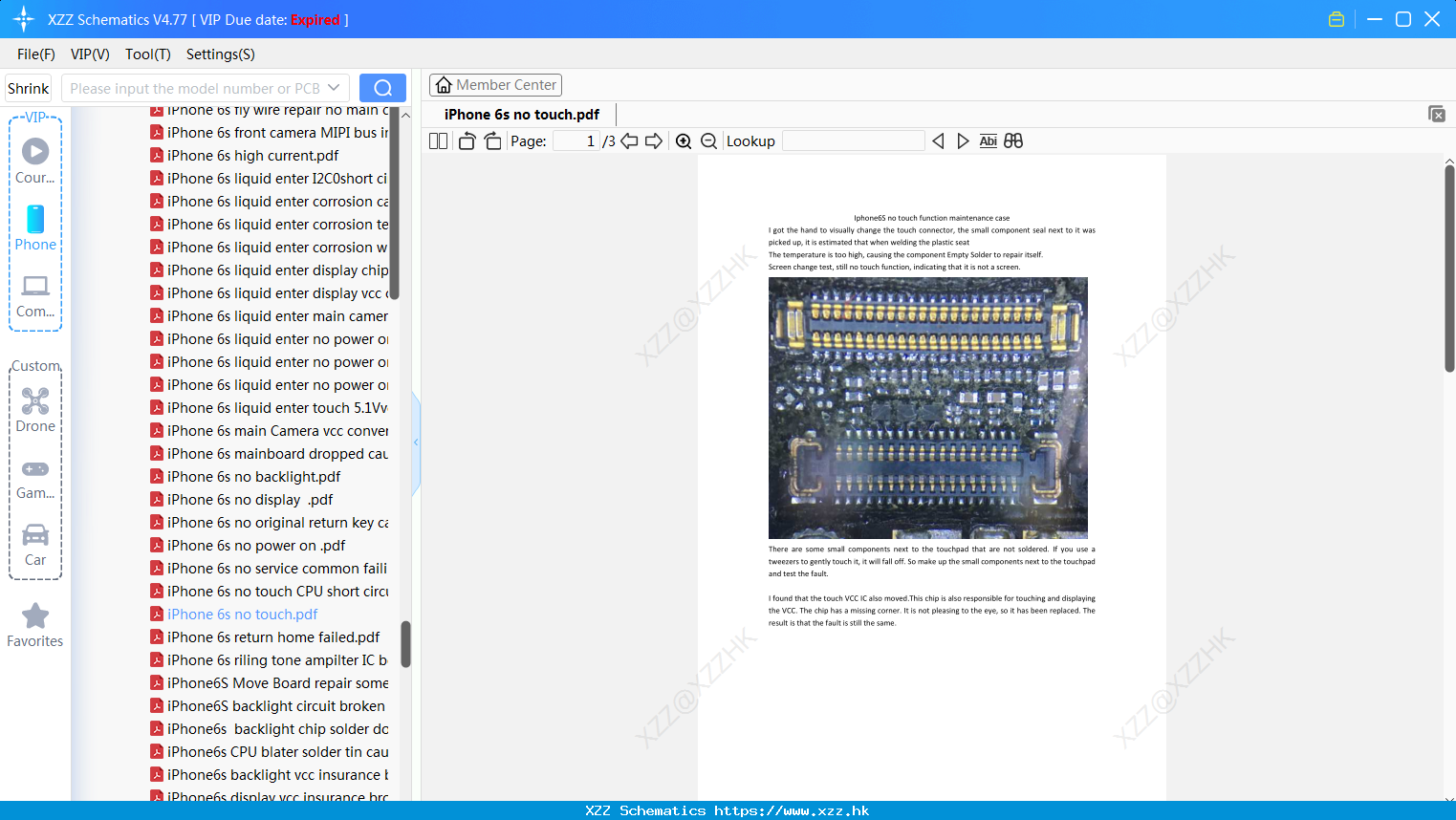Click the Lookup text field
The image size is (1456, 820).
(854, 141)
